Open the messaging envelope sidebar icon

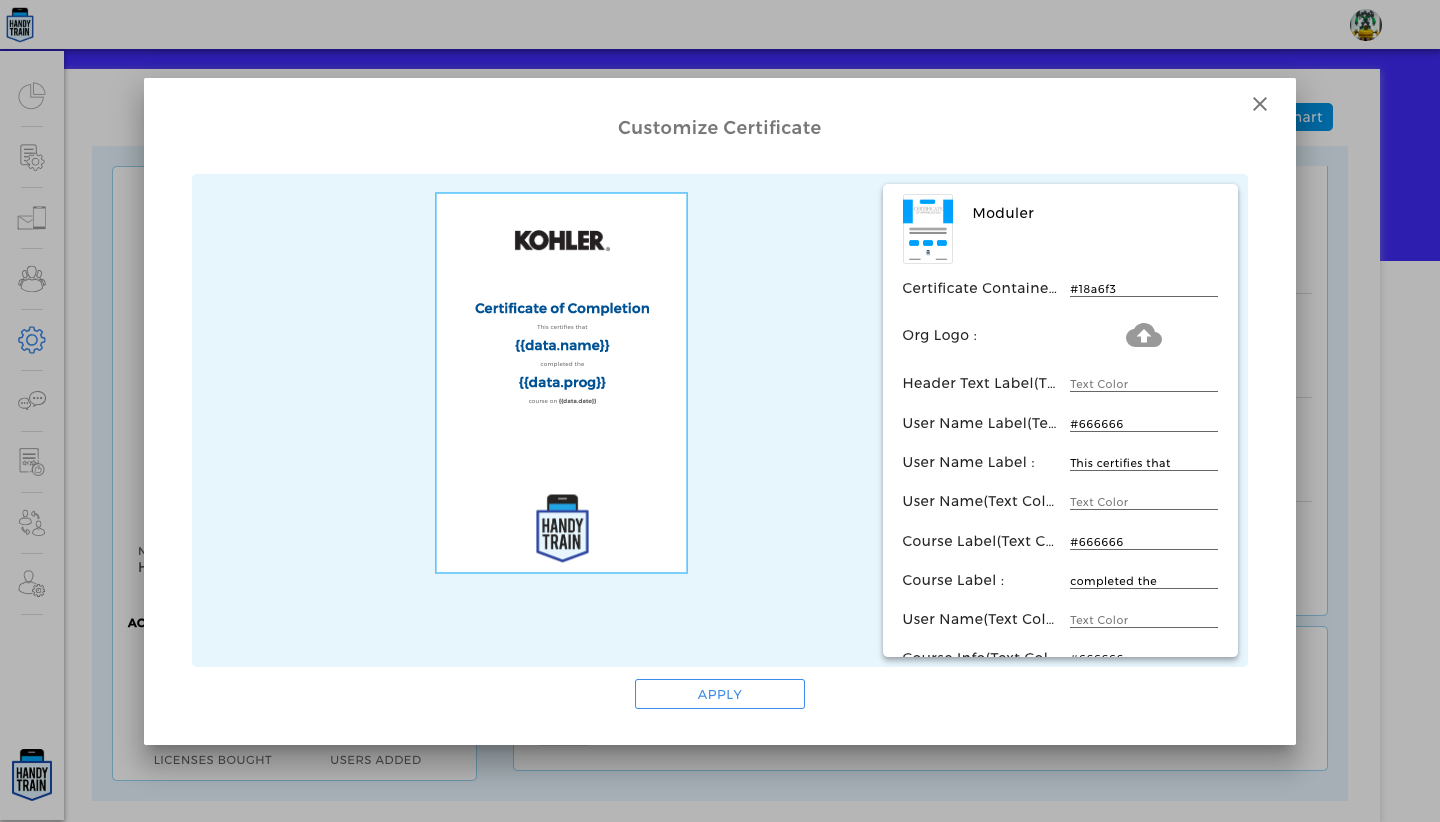(x=32, y=218)
